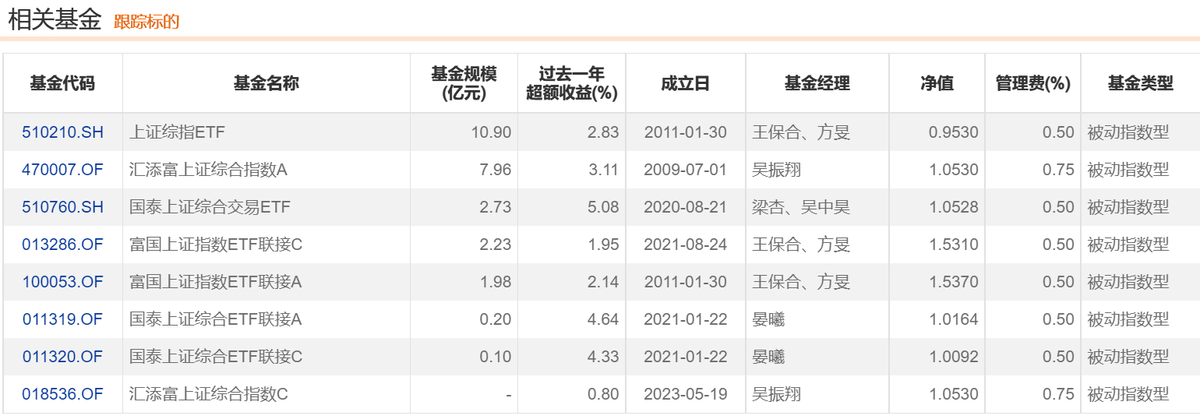This screenshot has width=1200, height=415.
Task: Click inception date 2020-08-21
Action: point(685,207)
